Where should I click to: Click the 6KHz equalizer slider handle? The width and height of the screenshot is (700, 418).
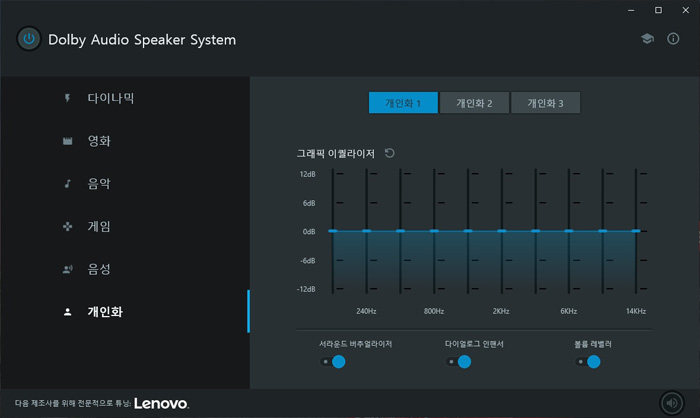(x=569, y=231)
